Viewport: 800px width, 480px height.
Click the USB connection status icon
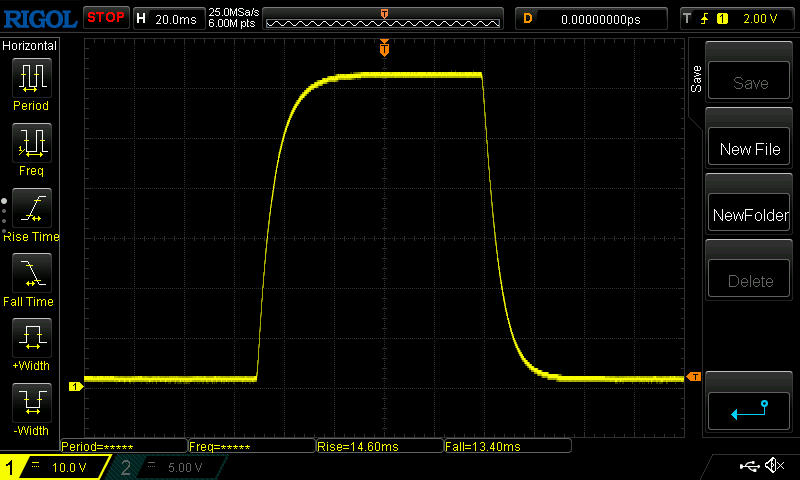click(x=749, y=466)
